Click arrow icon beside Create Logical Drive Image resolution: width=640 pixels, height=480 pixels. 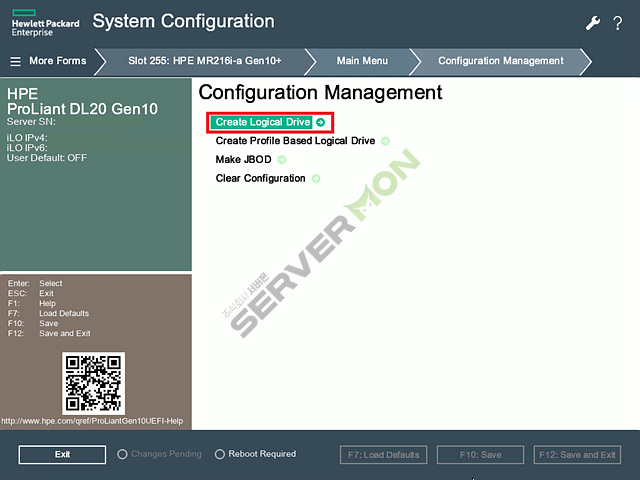(x=321, y=122)
